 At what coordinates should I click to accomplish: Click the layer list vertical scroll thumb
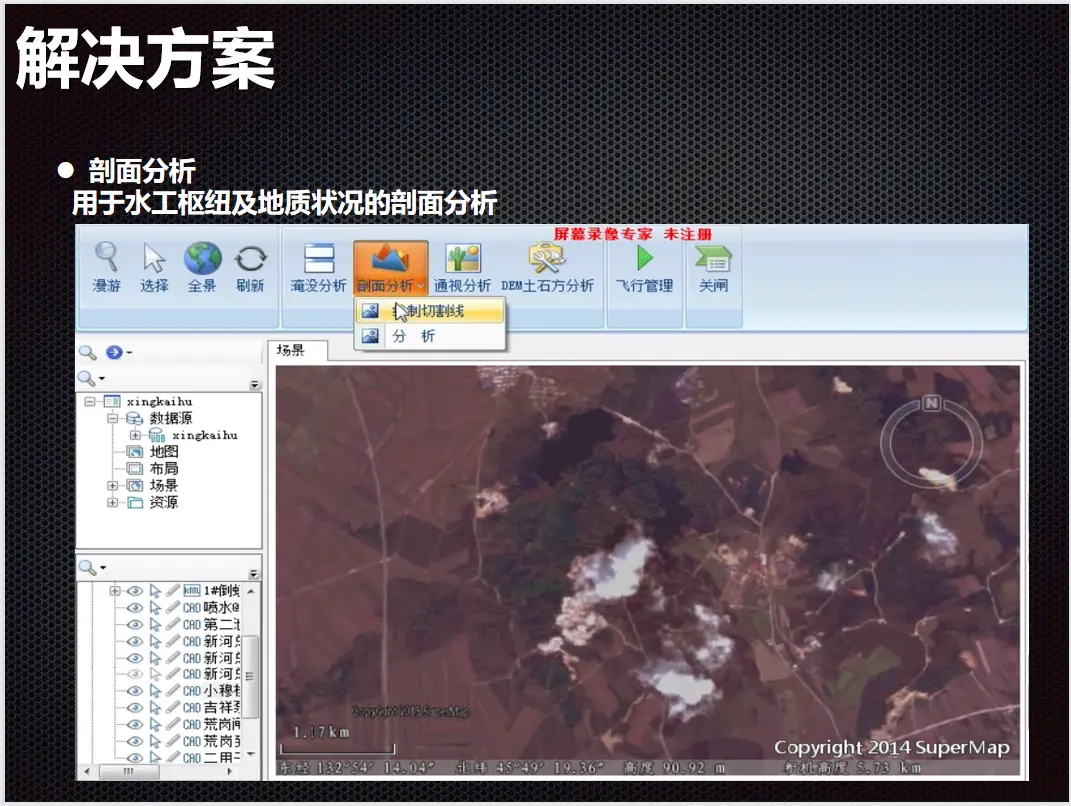[x=251, y=676]
